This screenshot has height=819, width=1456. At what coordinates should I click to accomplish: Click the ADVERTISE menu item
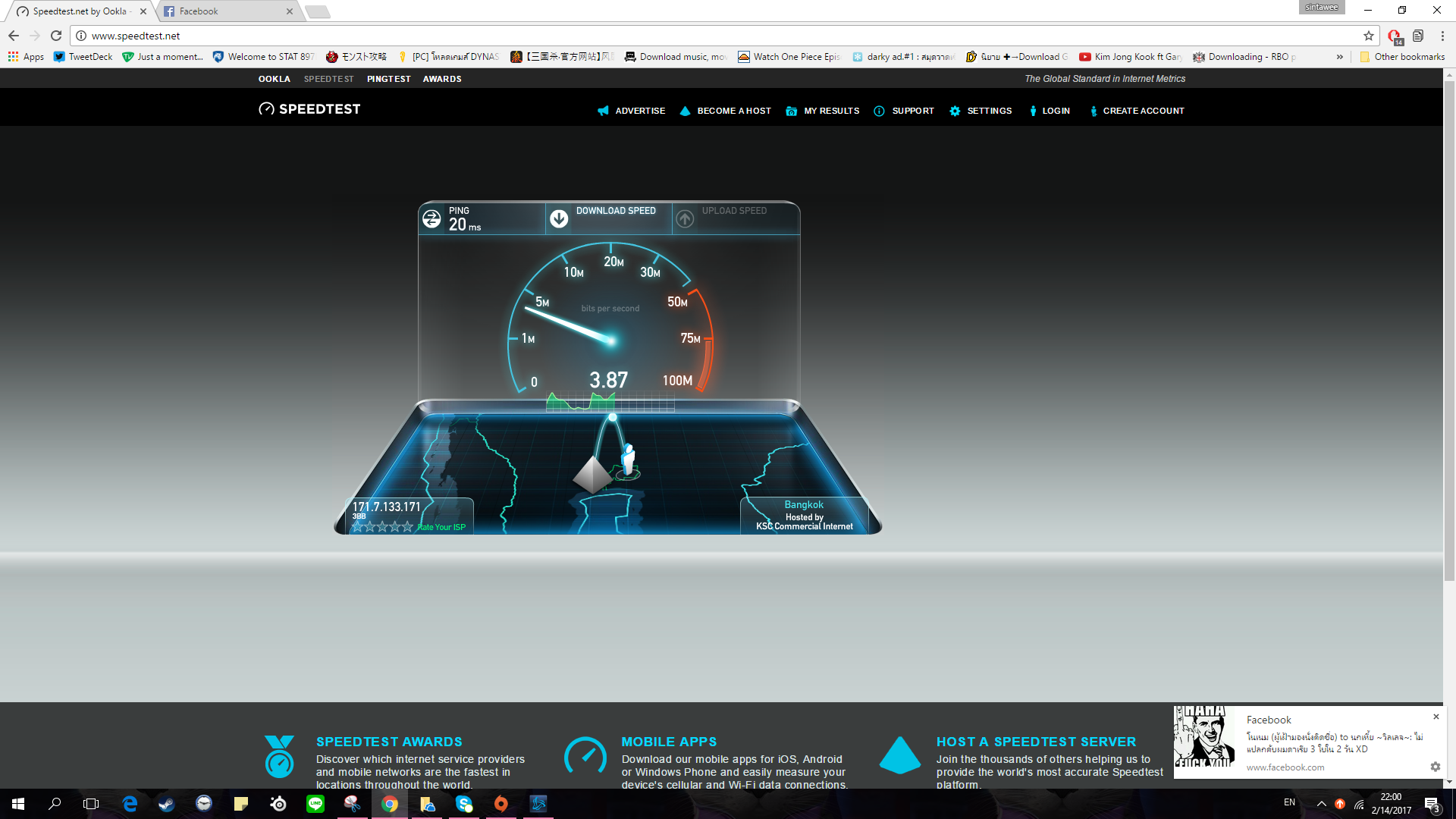pos(631,111)
